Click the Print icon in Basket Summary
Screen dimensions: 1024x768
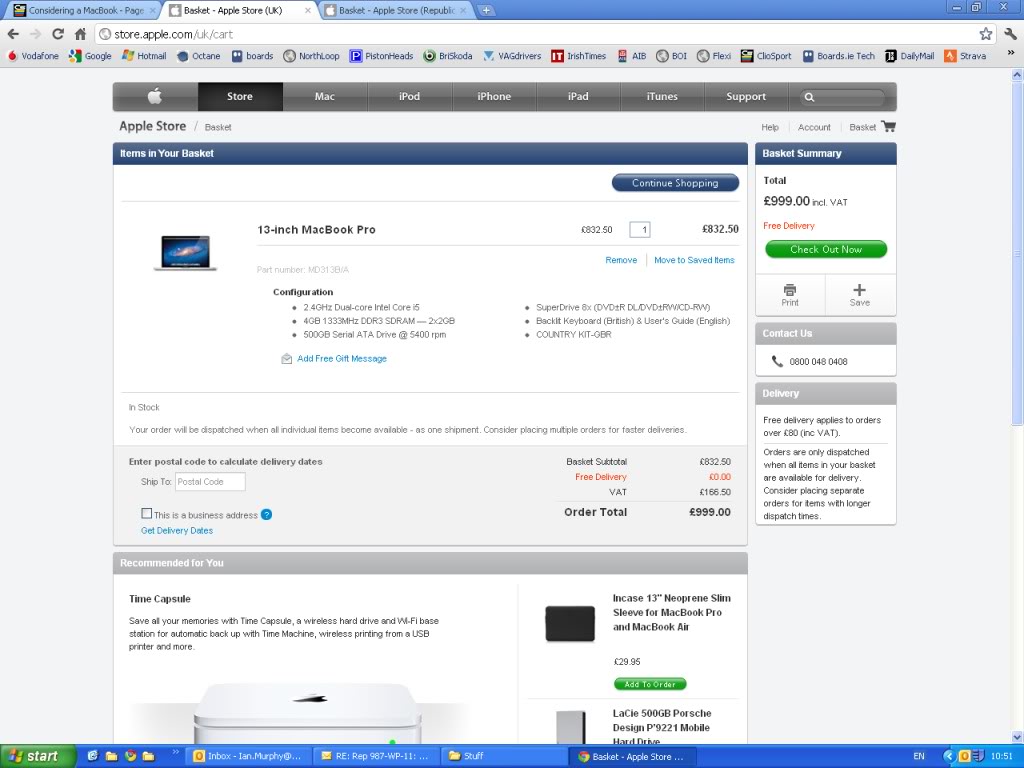[790, 290]
